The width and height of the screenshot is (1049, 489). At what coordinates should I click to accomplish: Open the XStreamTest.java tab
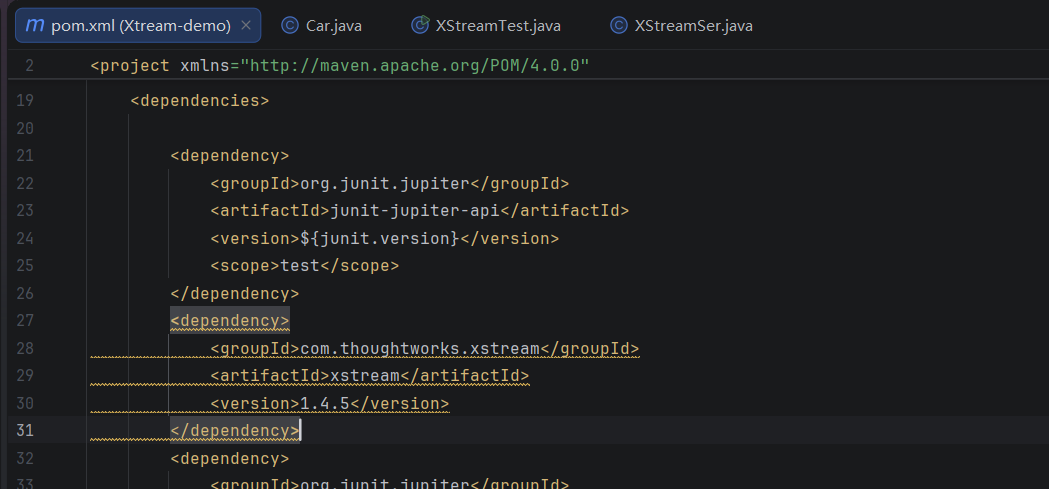pyautogui.click(x=486, y=25)
